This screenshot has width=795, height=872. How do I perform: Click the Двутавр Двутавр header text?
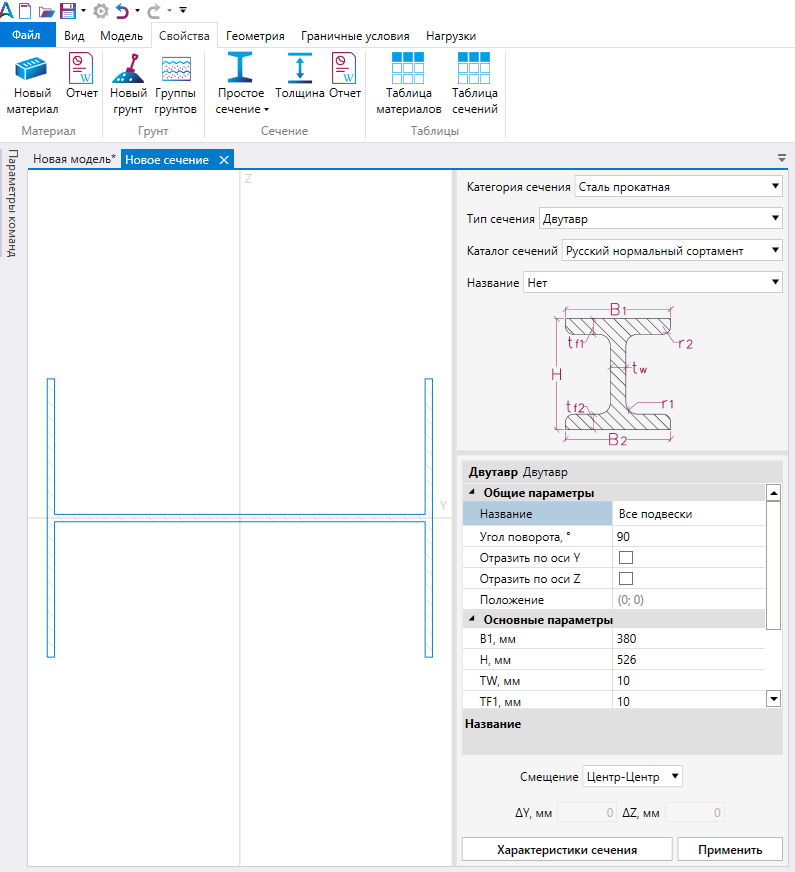tap(518, 472)
